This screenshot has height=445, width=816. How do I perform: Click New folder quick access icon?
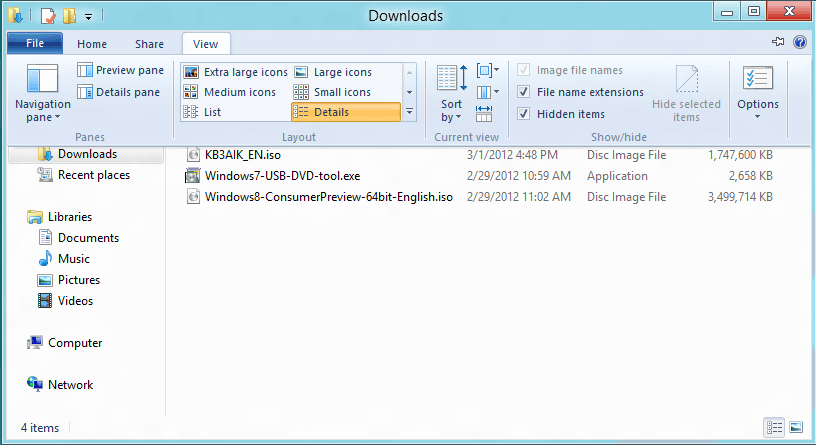(x=69, y=16)
